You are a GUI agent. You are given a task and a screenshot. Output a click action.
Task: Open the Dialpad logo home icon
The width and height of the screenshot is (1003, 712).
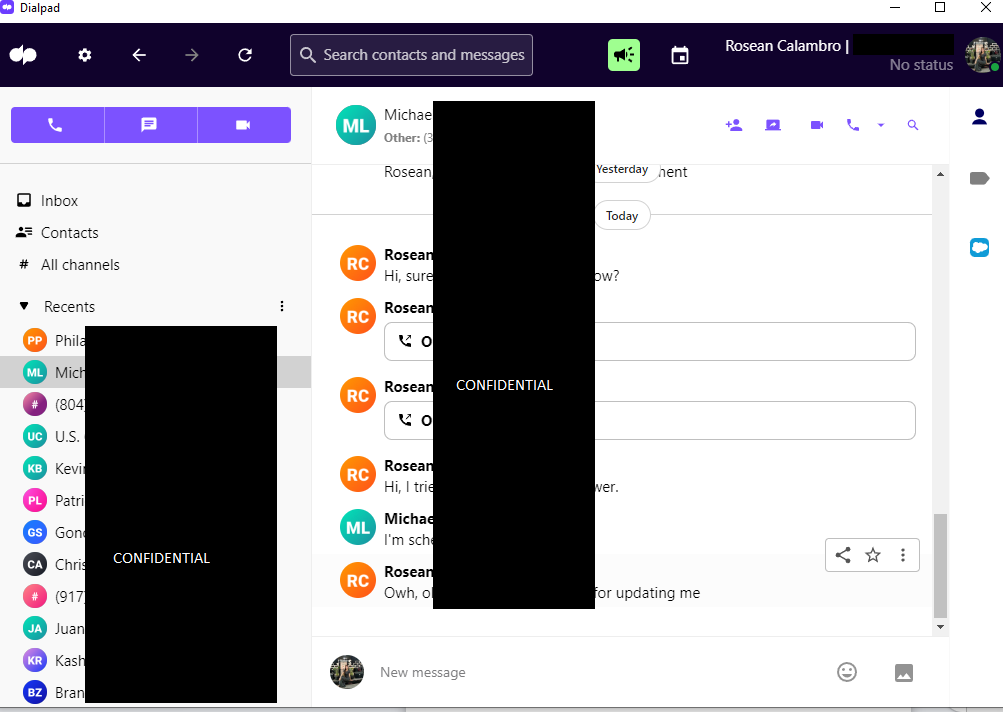point(23,55)
